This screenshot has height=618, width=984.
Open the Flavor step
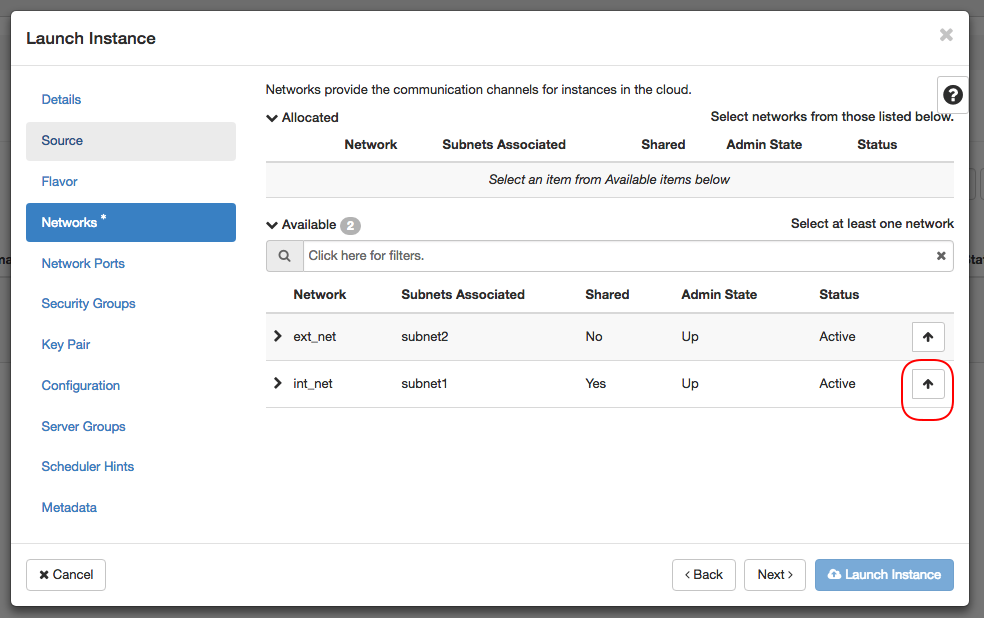point(131,182)
